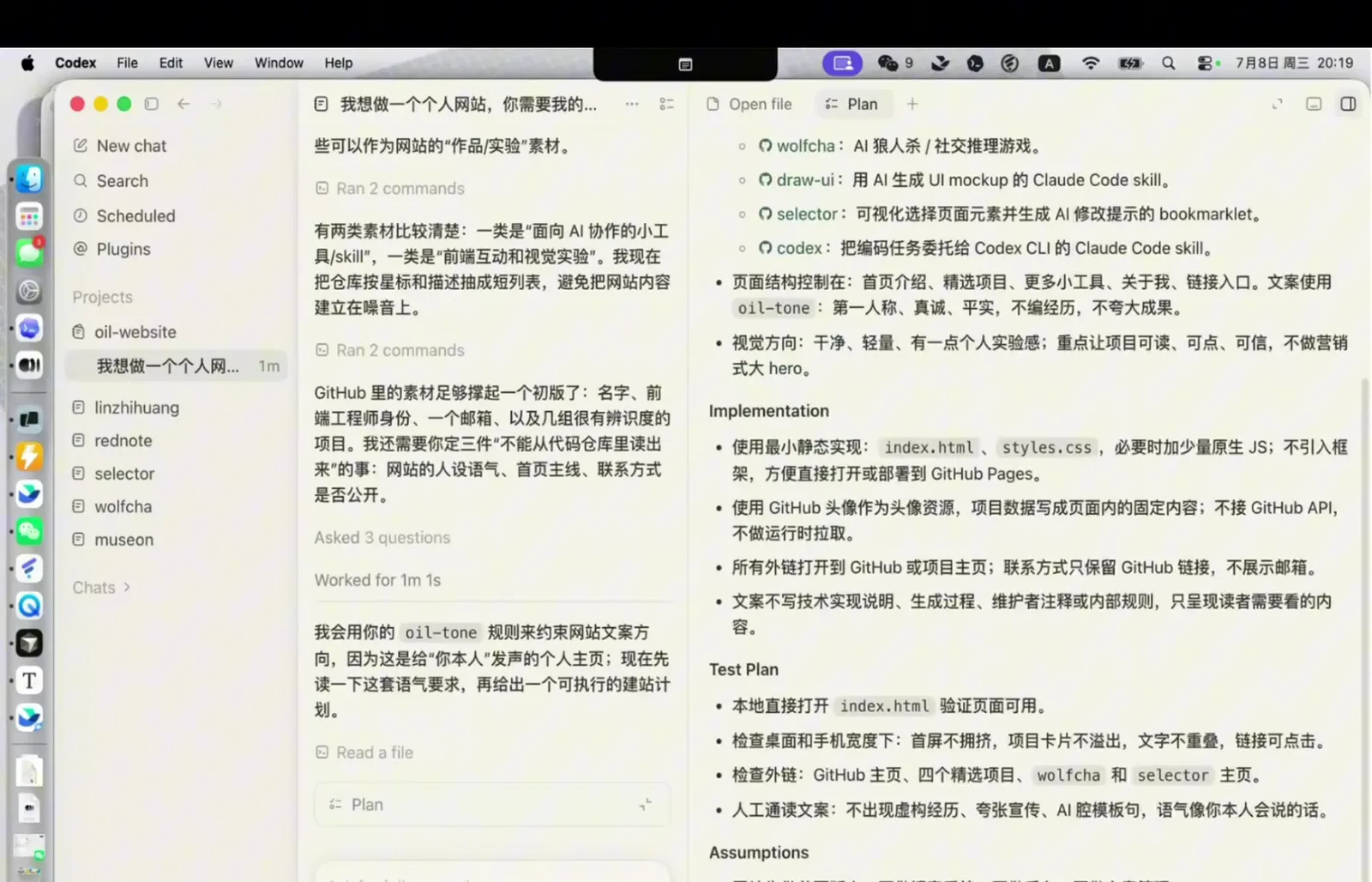Open battery status menu
1372x882 pixels.
(x=1130, y=63)
